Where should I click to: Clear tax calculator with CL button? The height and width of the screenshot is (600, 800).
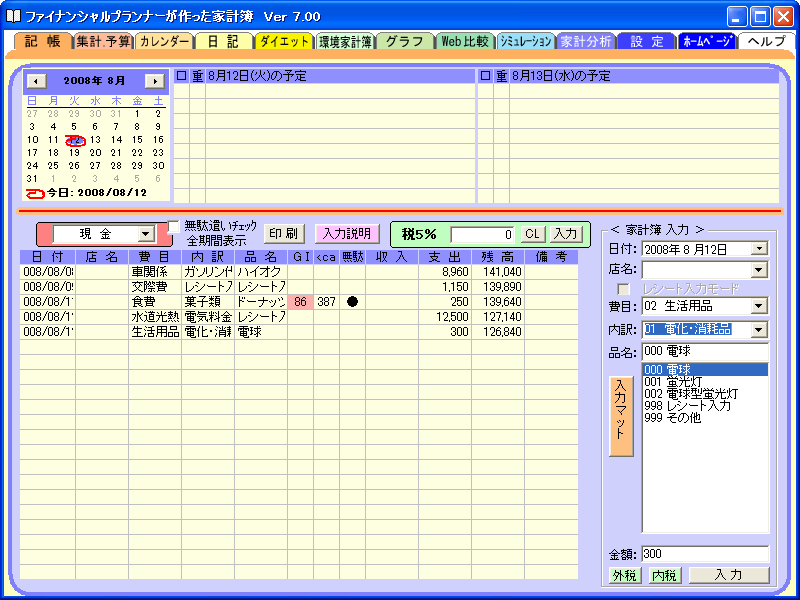pos(533,234)
